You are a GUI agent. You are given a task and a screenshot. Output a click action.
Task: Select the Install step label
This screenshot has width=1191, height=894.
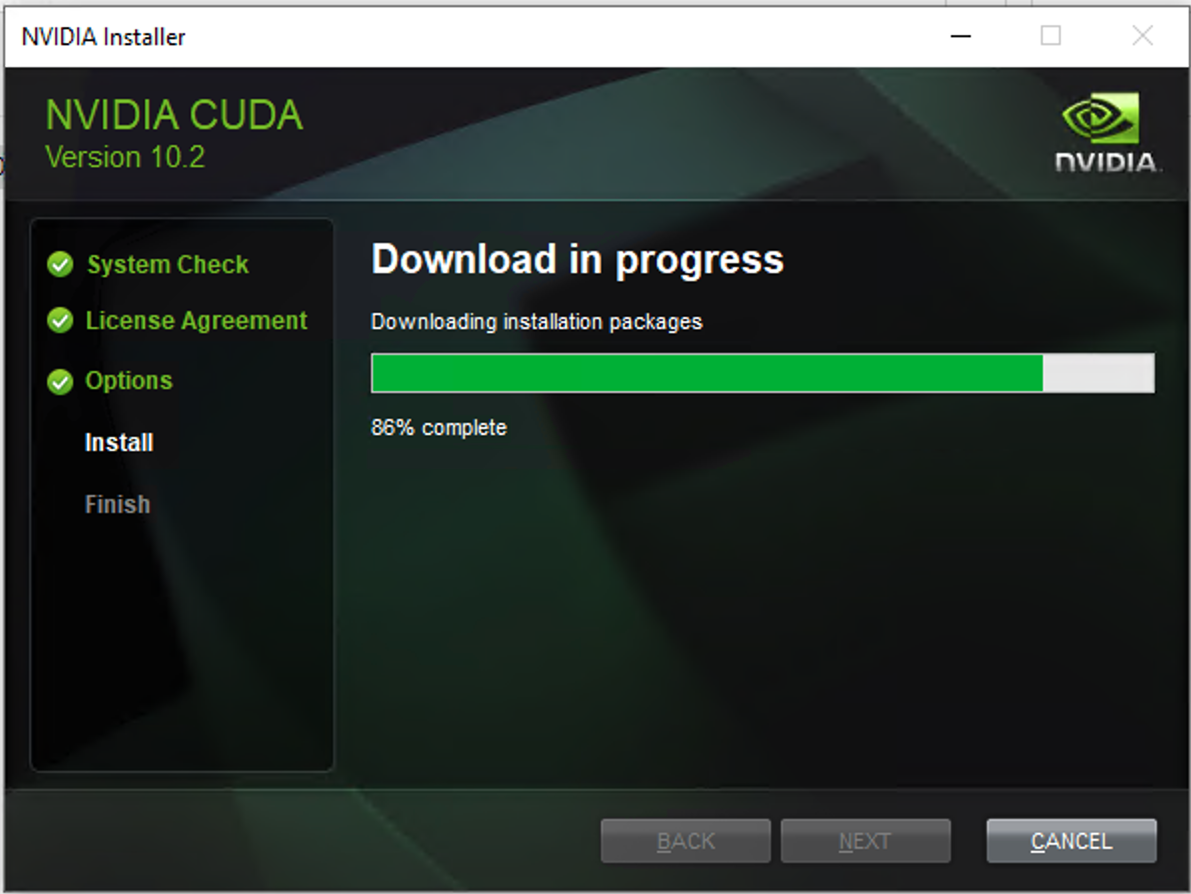[x=119, y=442]
